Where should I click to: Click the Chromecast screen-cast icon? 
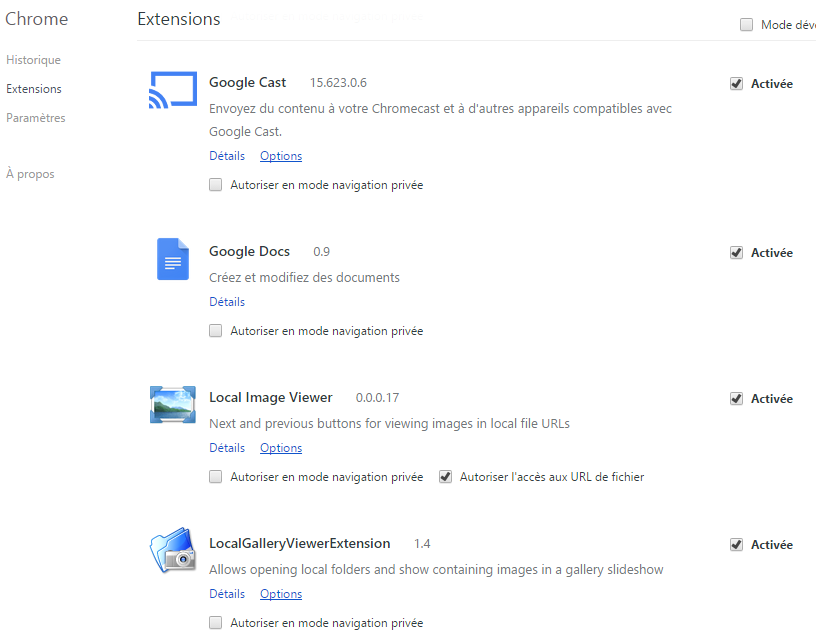(x=172, y=89)
